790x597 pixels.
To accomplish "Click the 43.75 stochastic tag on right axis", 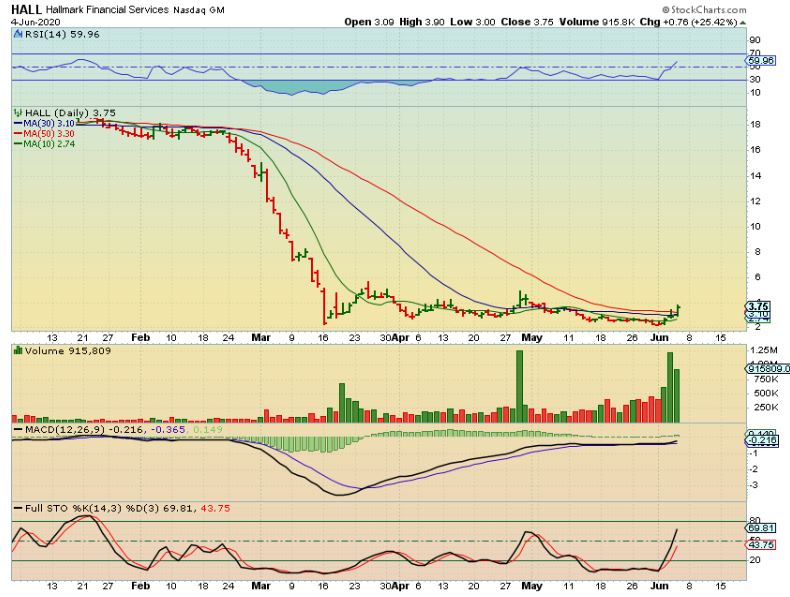I will point(761,545).
